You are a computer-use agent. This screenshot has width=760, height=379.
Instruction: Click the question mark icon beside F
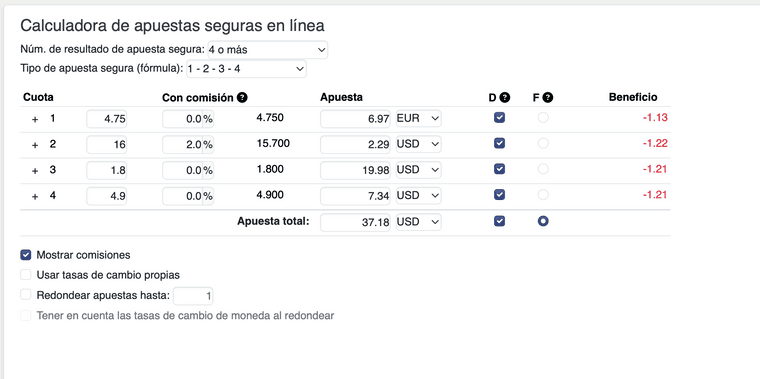point(548,97)
